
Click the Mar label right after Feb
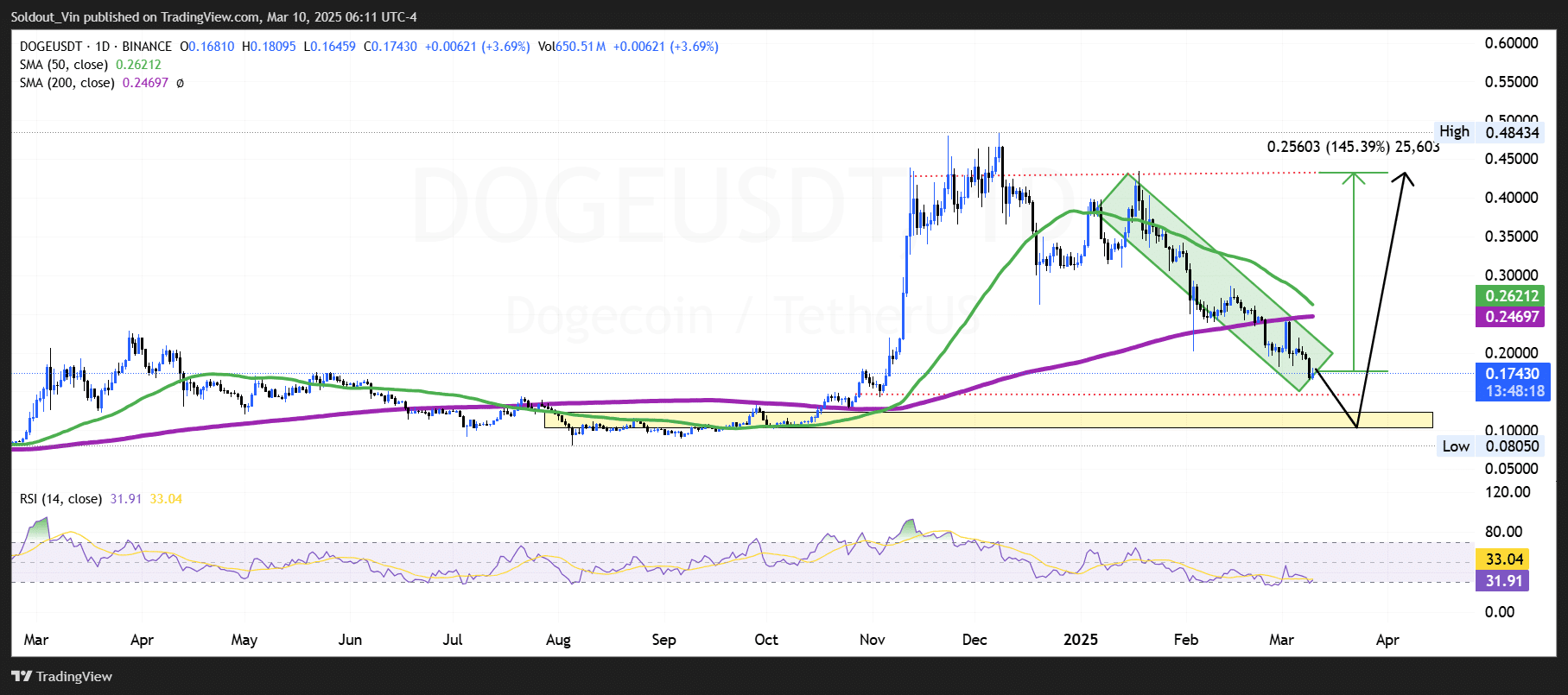1281,640
